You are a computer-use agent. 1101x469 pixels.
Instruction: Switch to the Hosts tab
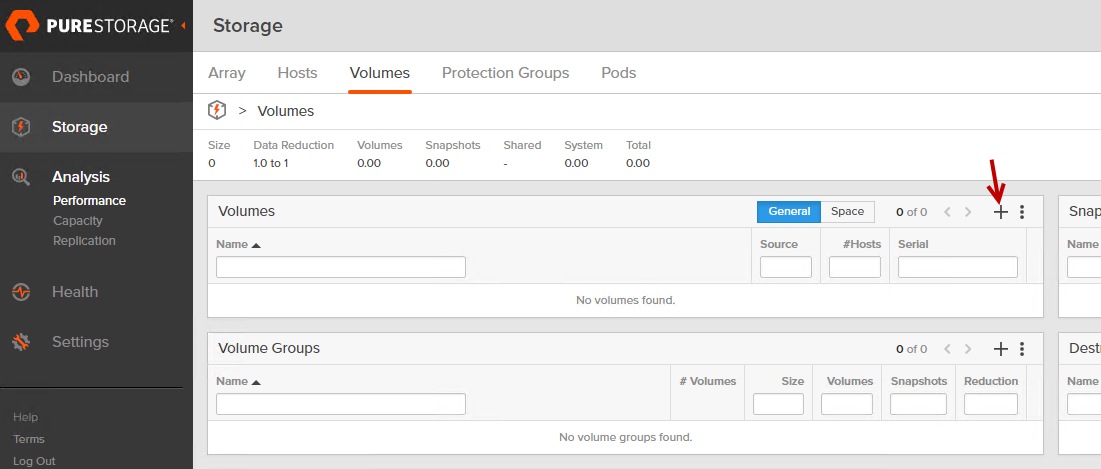coord(298,73)
